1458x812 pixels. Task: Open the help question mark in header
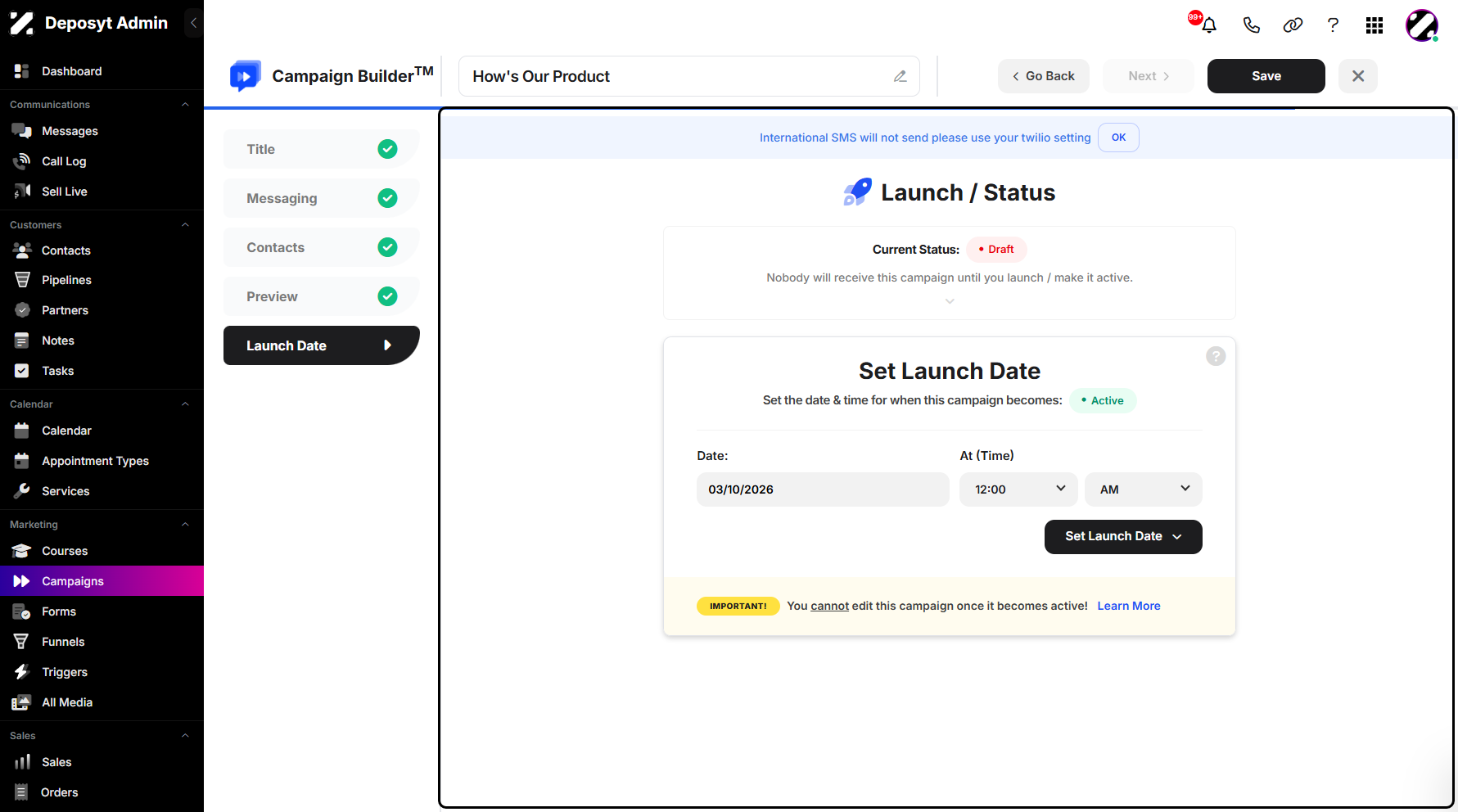[x=1333, y=25]
